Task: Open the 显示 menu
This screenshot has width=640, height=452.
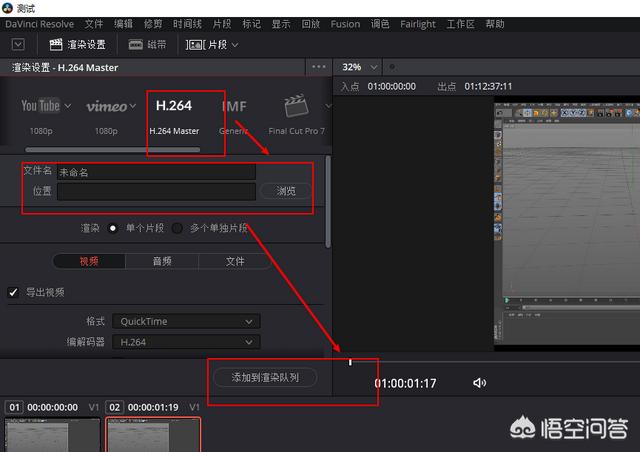Action: 281,24
